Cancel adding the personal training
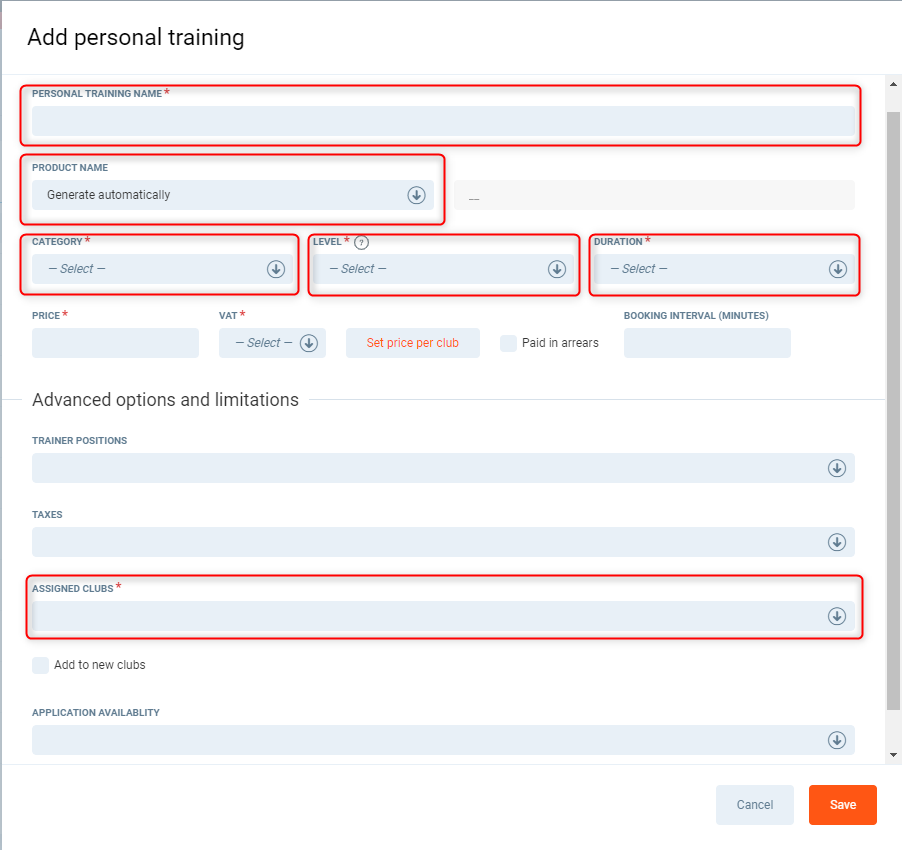902x850 pixels. pos(754,805)
